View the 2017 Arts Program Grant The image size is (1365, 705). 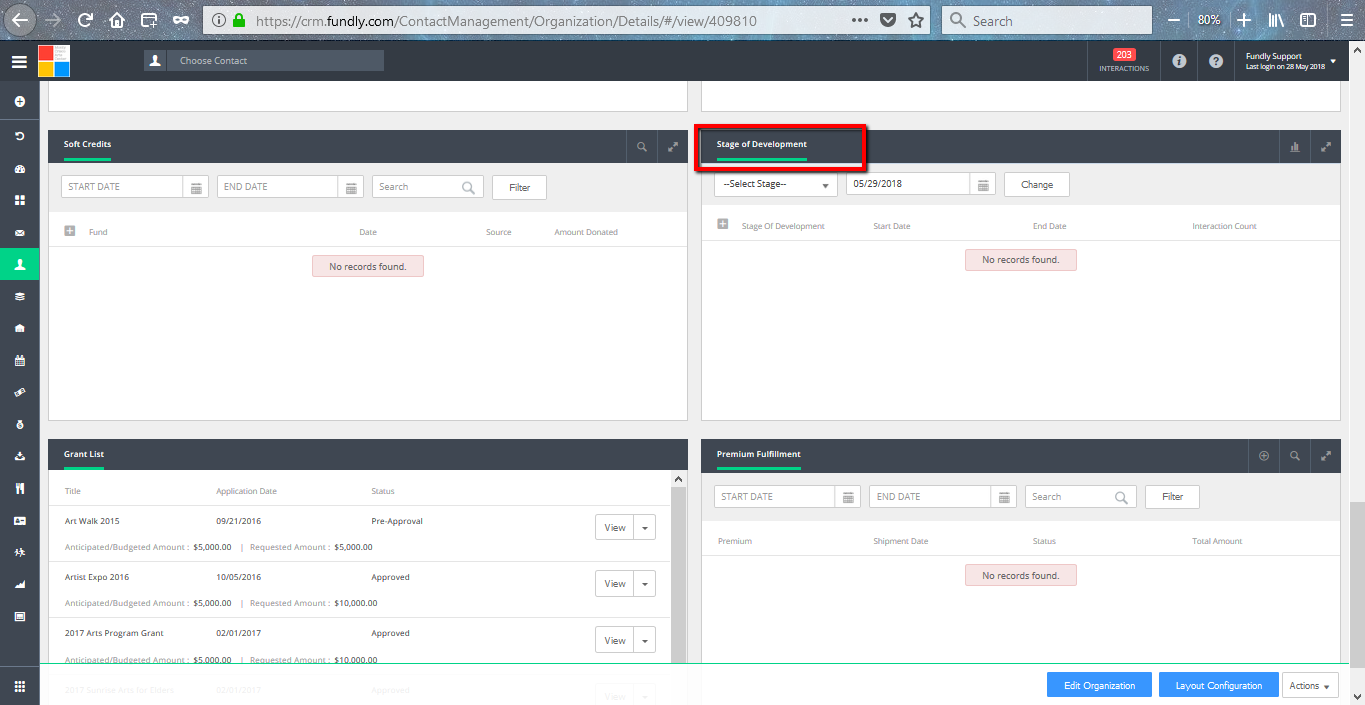pos(615,640)
